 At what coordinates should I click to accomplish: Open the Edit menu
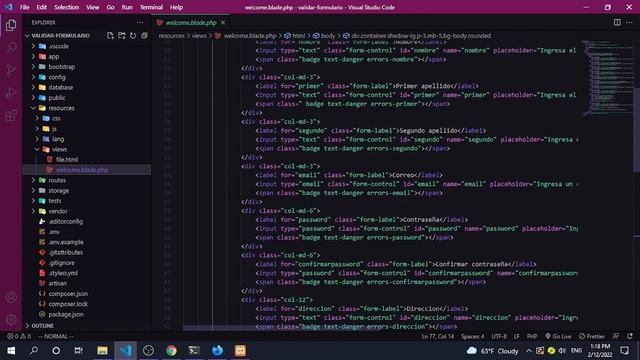[42, 7]
